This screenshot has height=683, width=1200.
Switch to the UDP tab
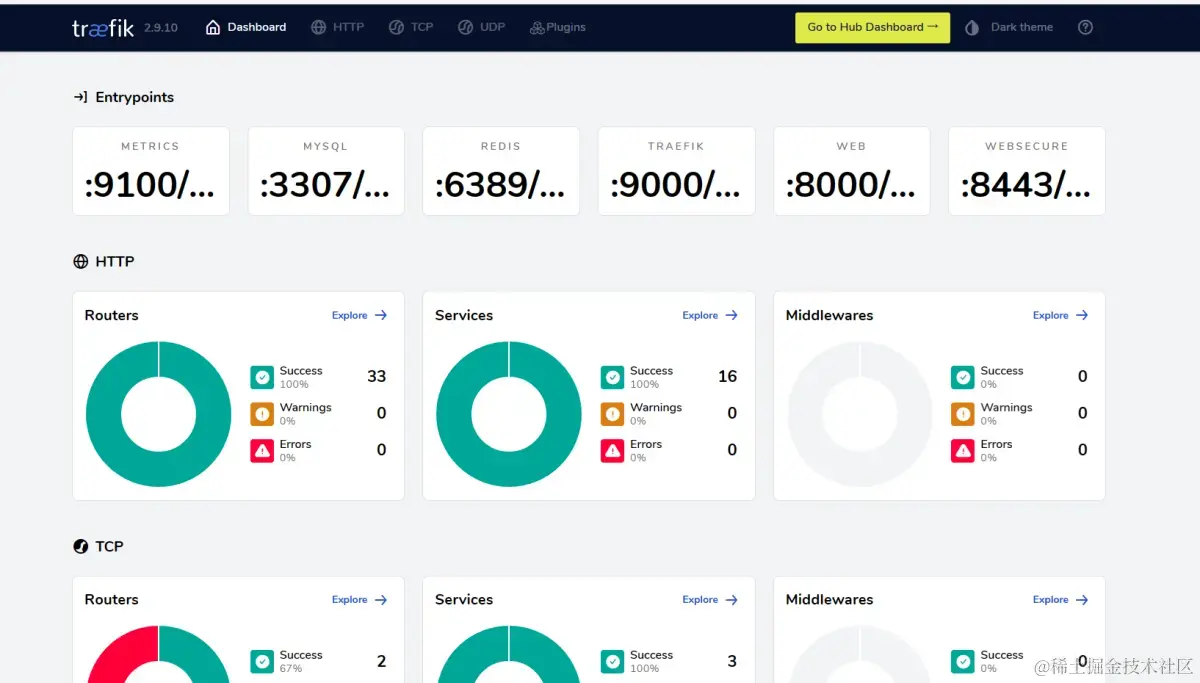(x=482, y=27)
